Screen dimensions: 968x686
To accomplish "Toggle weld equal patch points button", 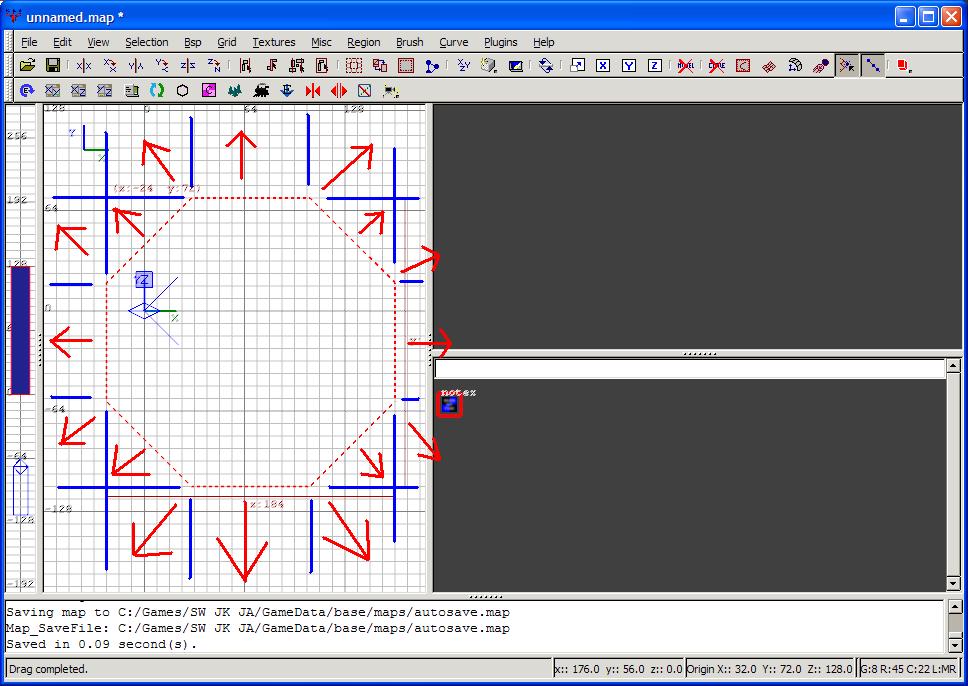I will click(847, 65).
